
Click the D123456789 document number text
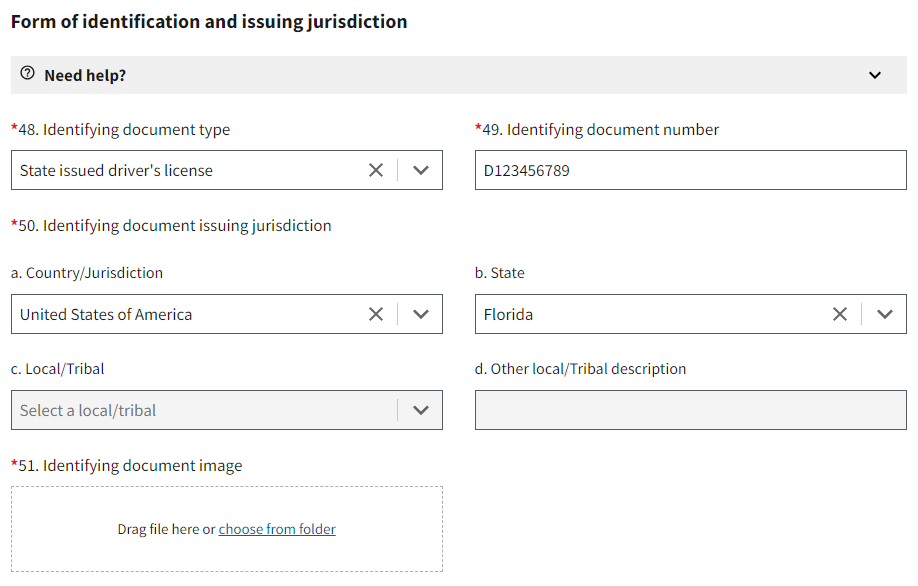[525, 170]
